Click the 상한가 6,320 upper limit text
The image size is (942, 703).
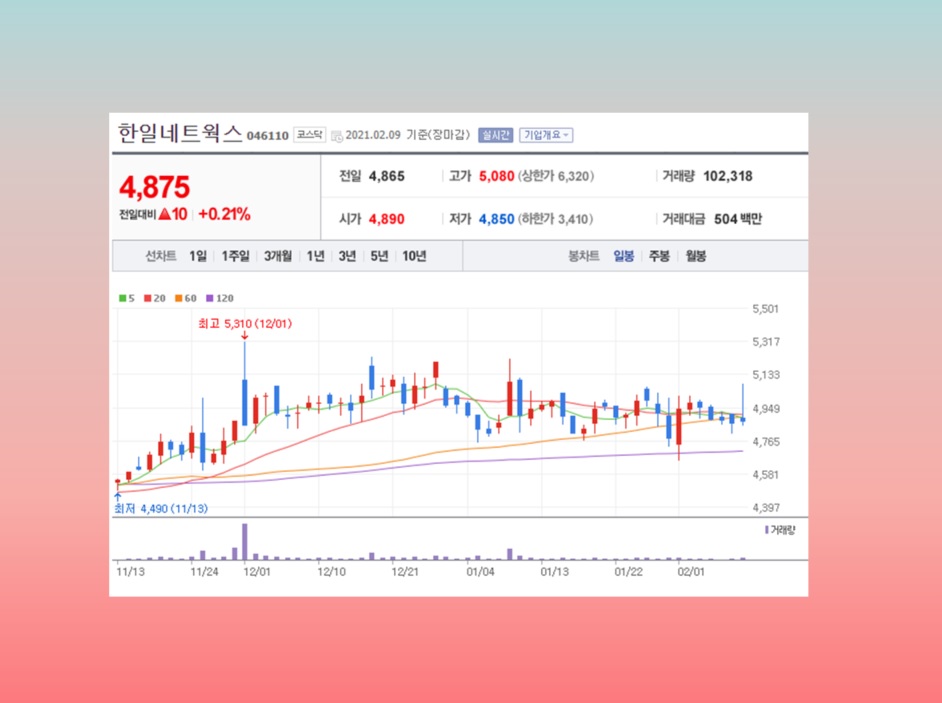click(x=556, y=177)
